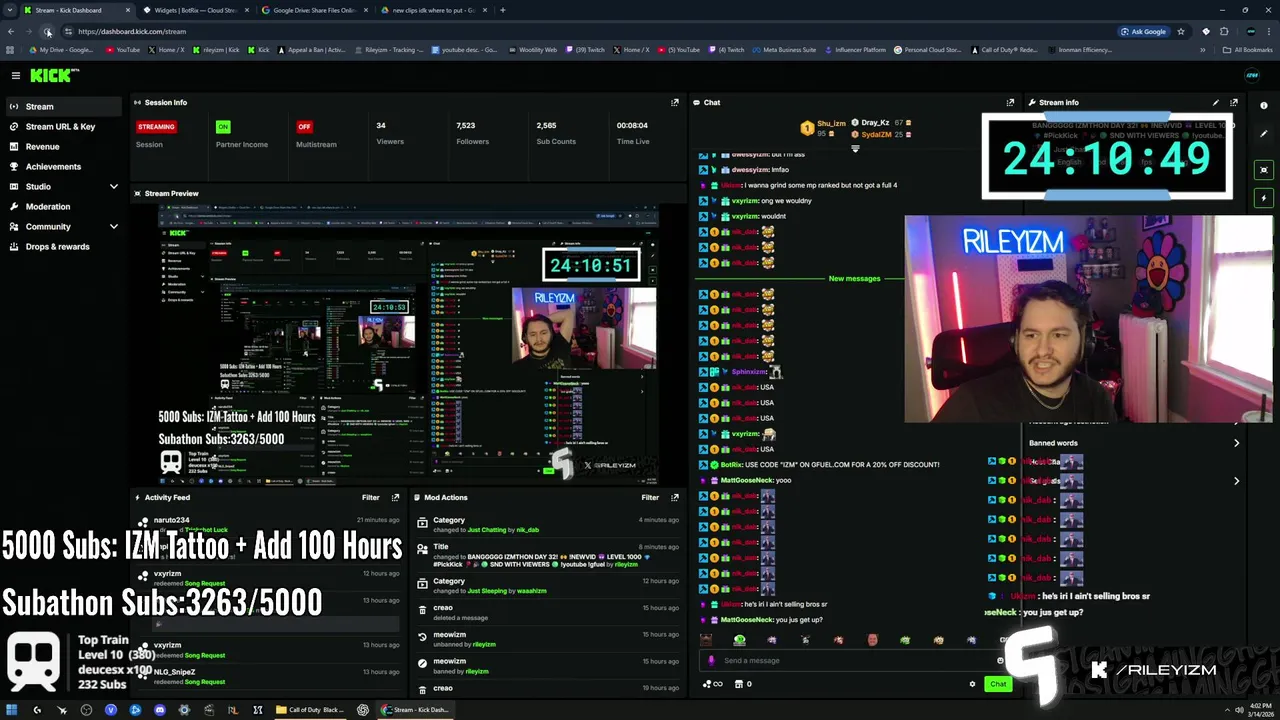The image size is (1280, 720).
Task: Open the account avatar in Kick header
Action: [1252, 75]
